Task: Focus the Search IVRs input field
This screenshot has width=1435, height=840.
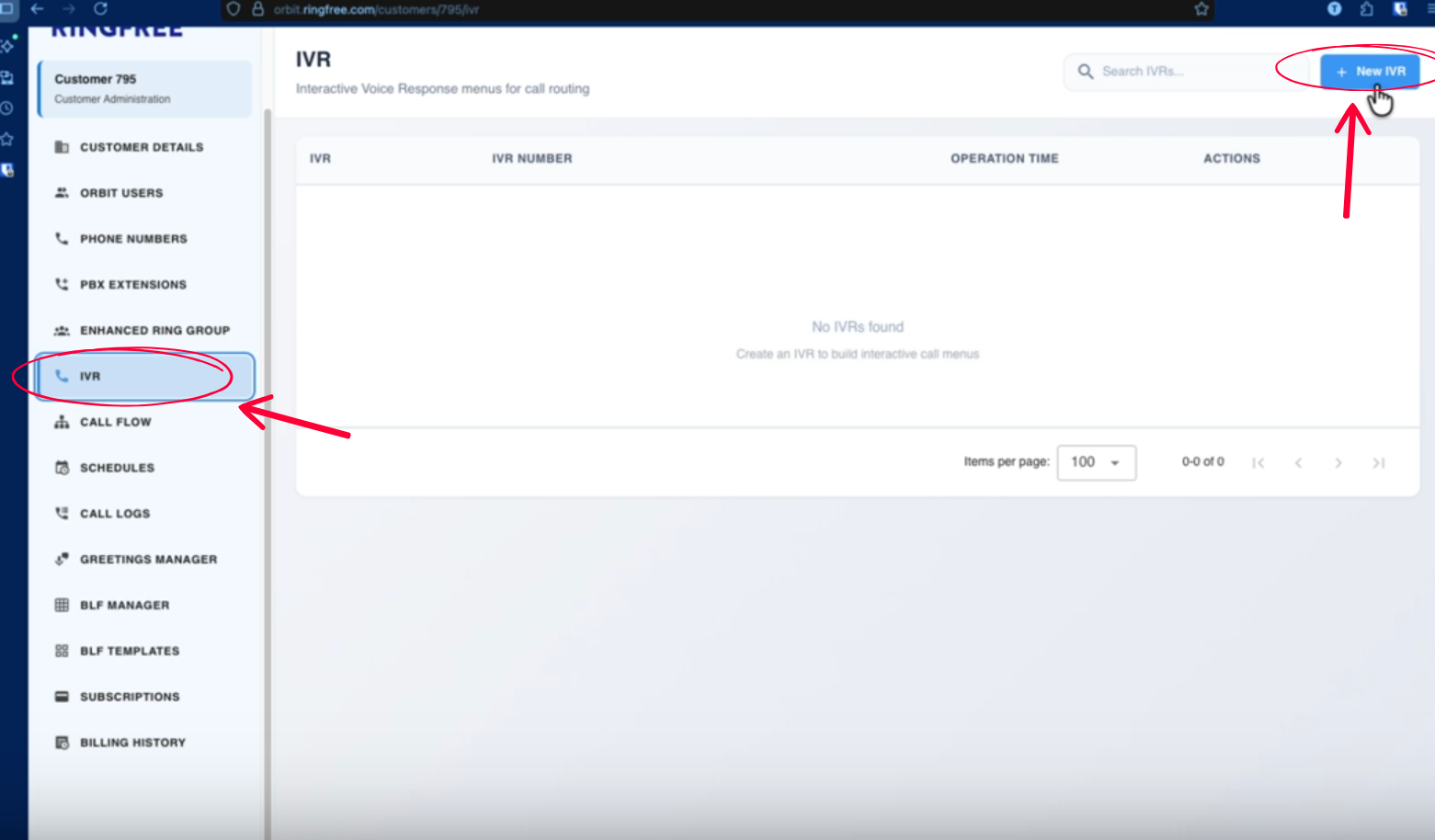Action: pos(1186,72)
